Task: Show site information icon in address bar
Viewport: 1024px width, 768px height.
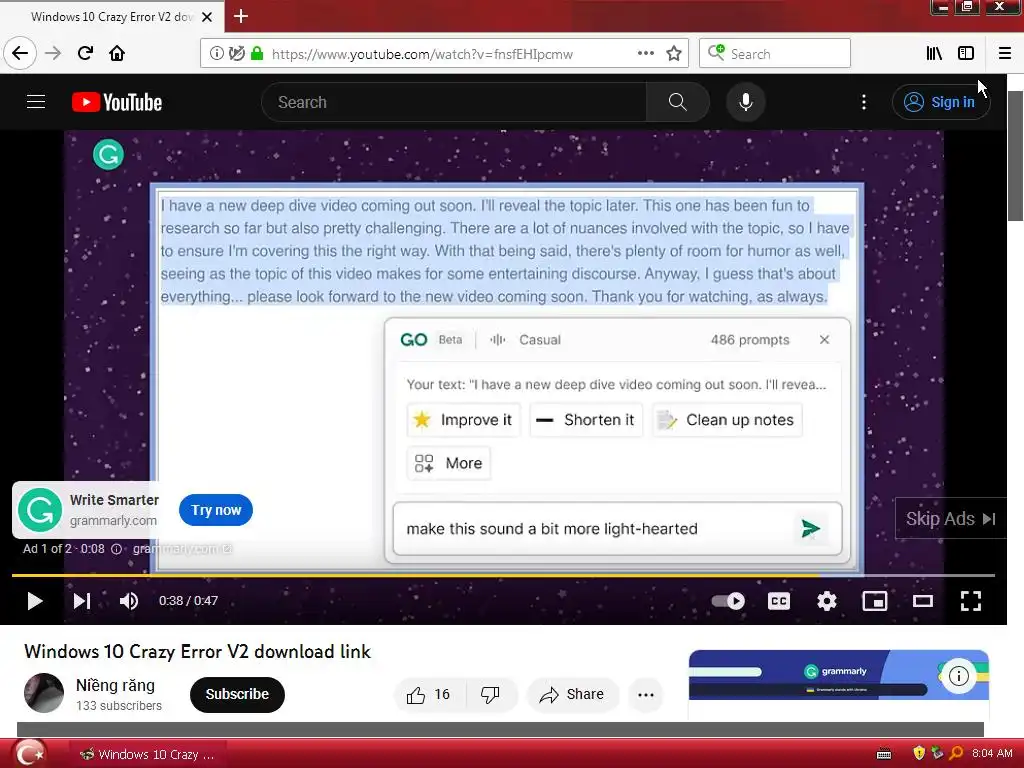Action: coord(216,54)
